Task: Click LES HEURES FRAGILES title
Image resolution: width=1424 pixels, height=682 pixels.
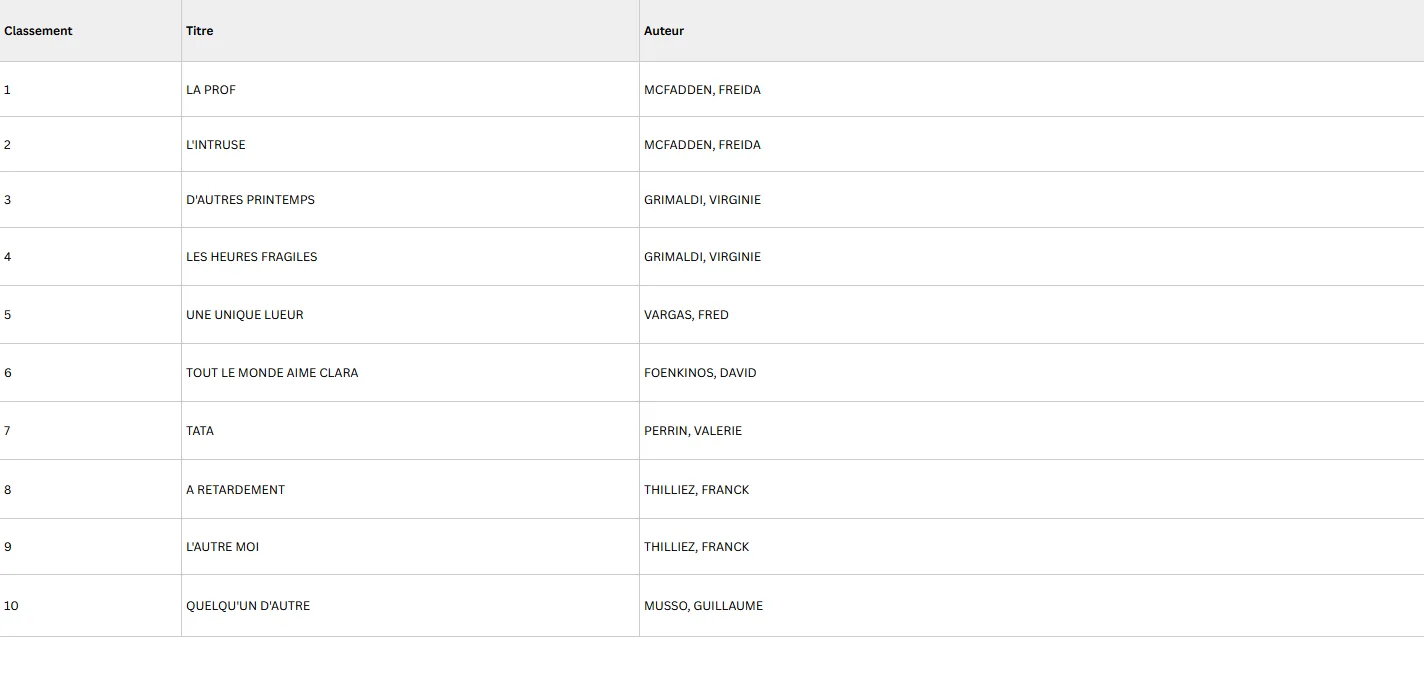Action: click(x=251, y=257)
